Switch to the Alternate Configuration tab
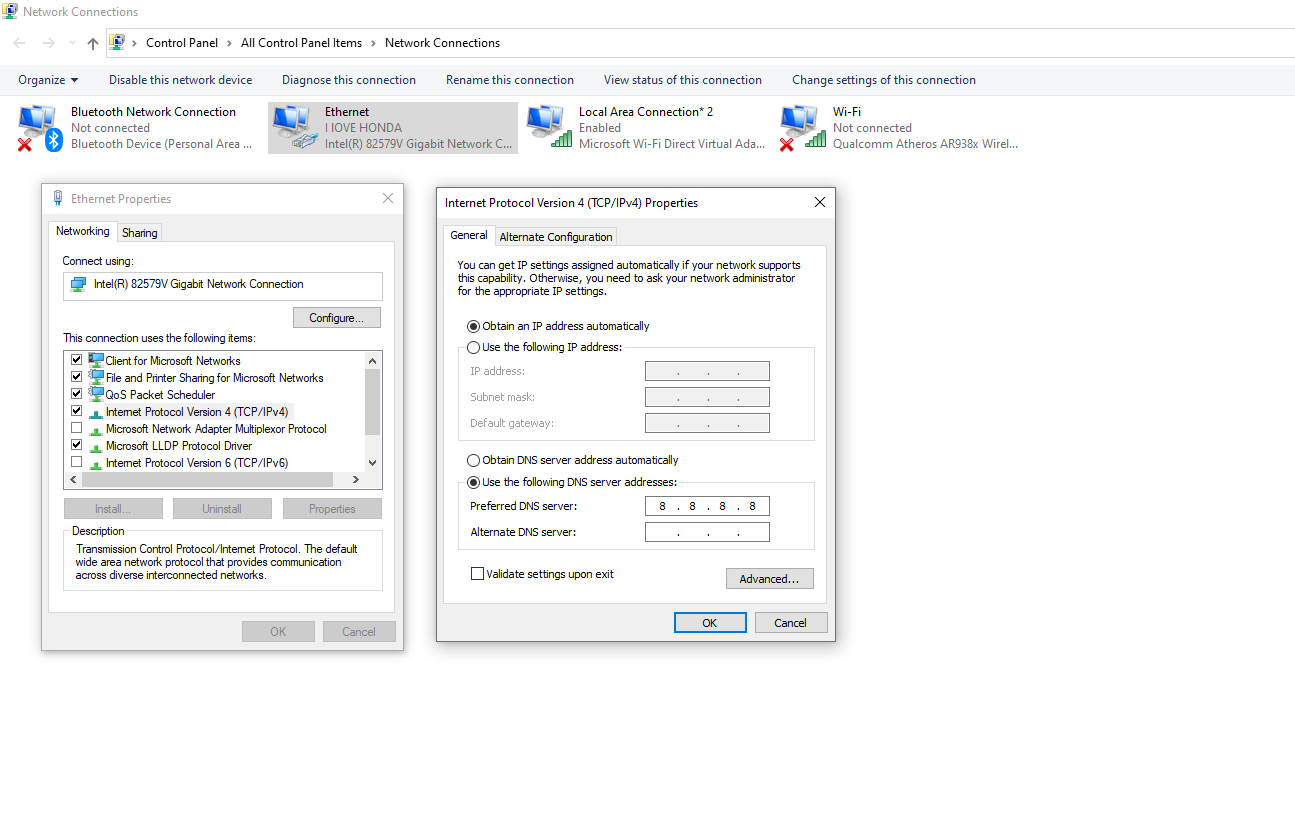1295x819 pixels. pos(556,237)
